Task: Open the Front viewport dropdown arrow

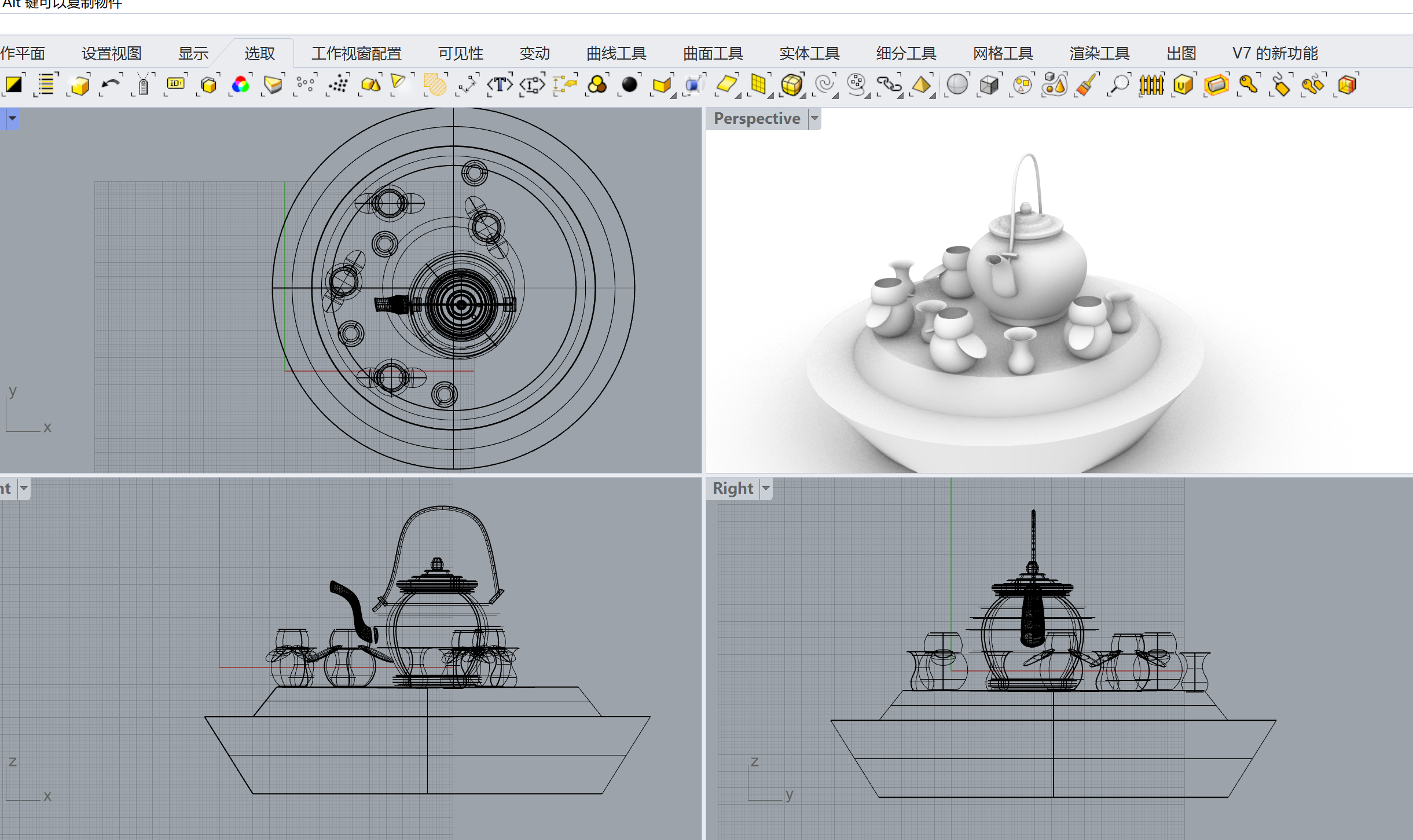Action: tap(24, 489)
